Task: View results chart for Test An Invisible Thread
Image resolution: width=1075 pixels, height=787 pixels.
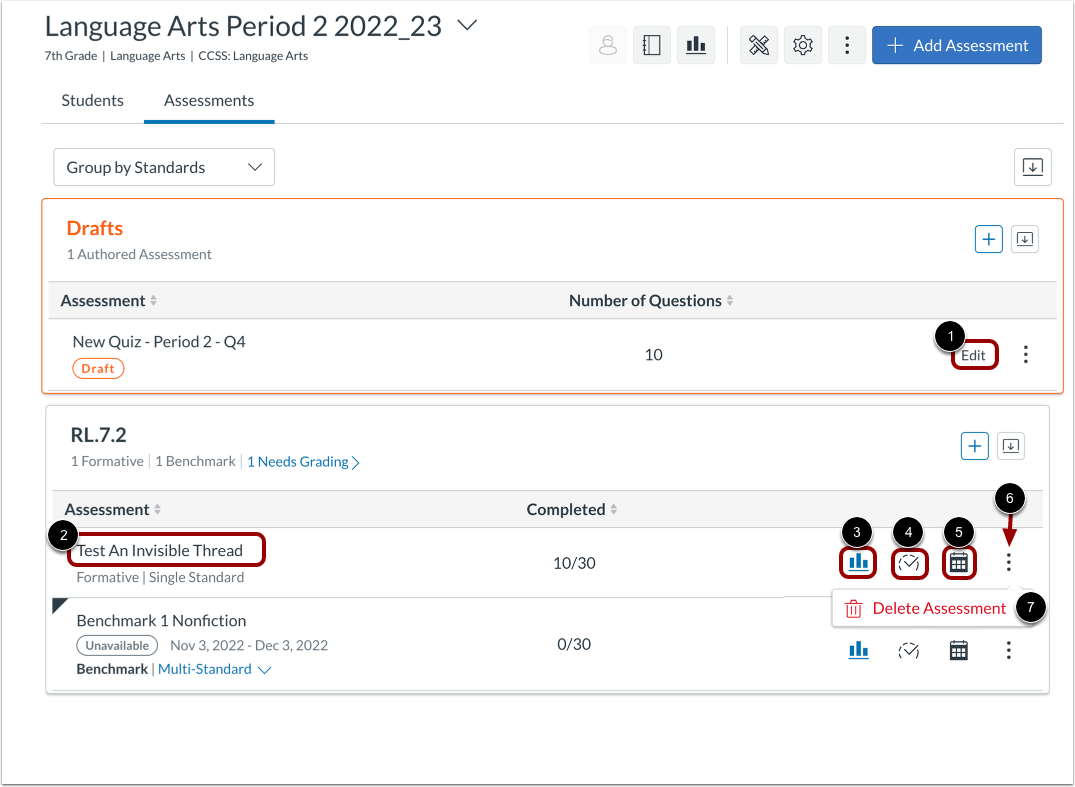Action: pos(858,563)
